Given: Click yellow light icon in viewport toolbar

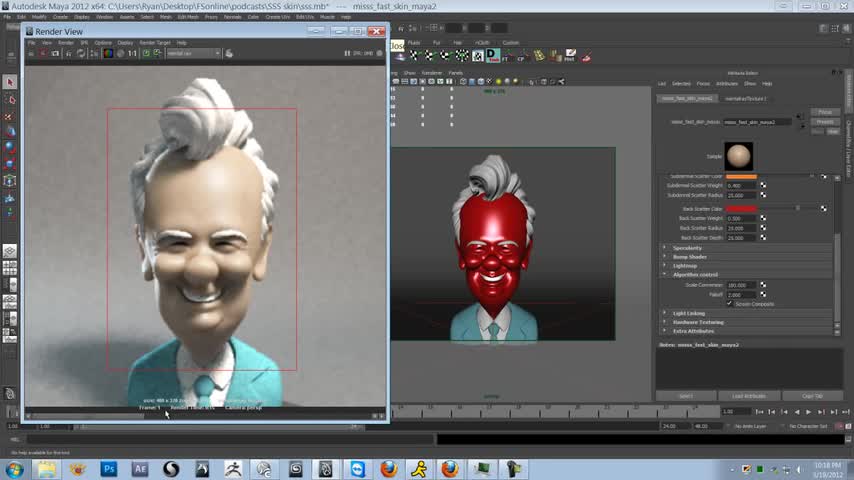Looking at the screenshot, I should [498, 82].
